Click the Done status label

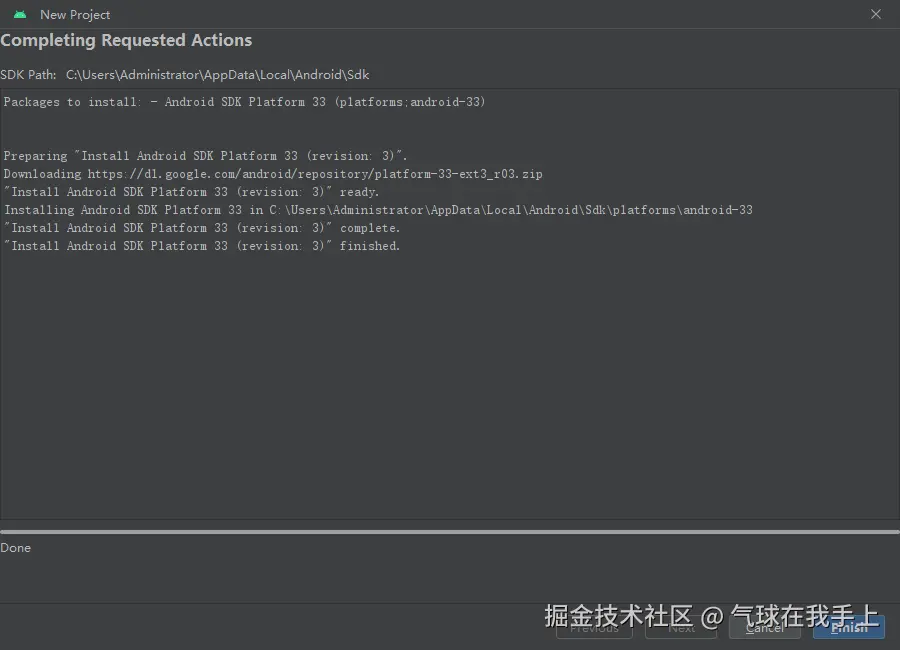pos(16,548)
